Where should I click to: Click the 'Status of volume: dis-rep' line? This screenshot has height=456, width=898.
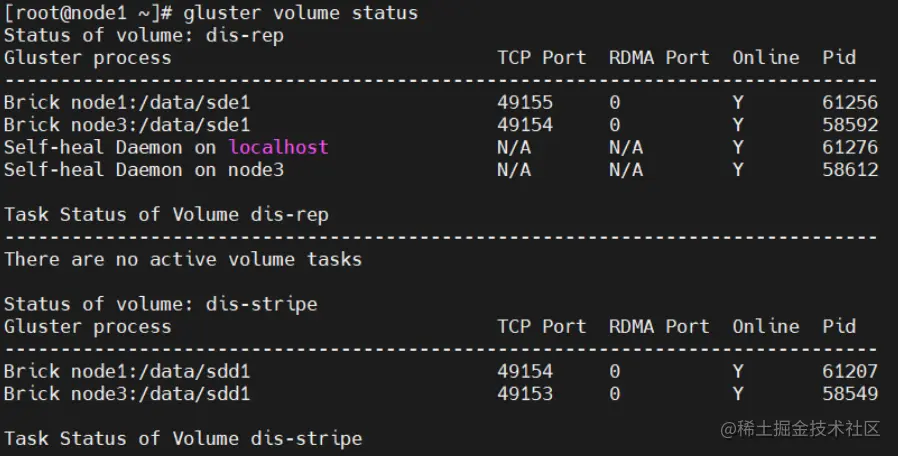coord(144,36)
